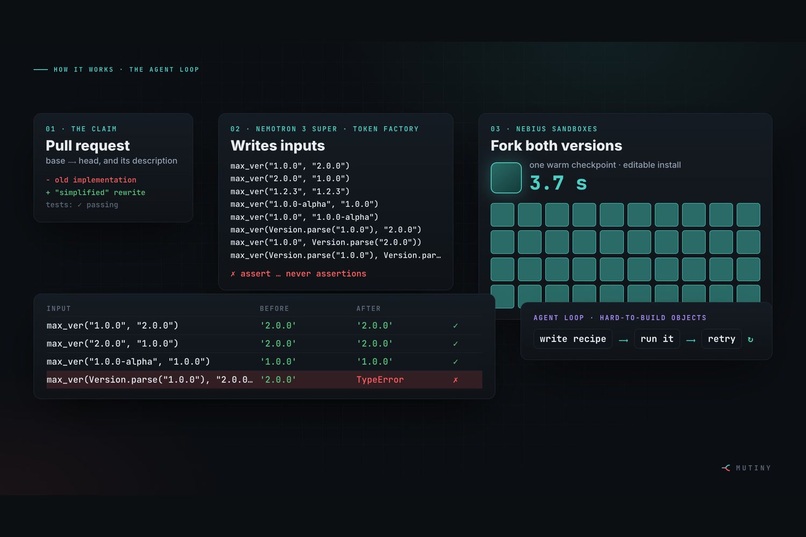Click 'base … head, and its description' text
The height and width of the screenshot is (537, 806).
pos(112,161)
